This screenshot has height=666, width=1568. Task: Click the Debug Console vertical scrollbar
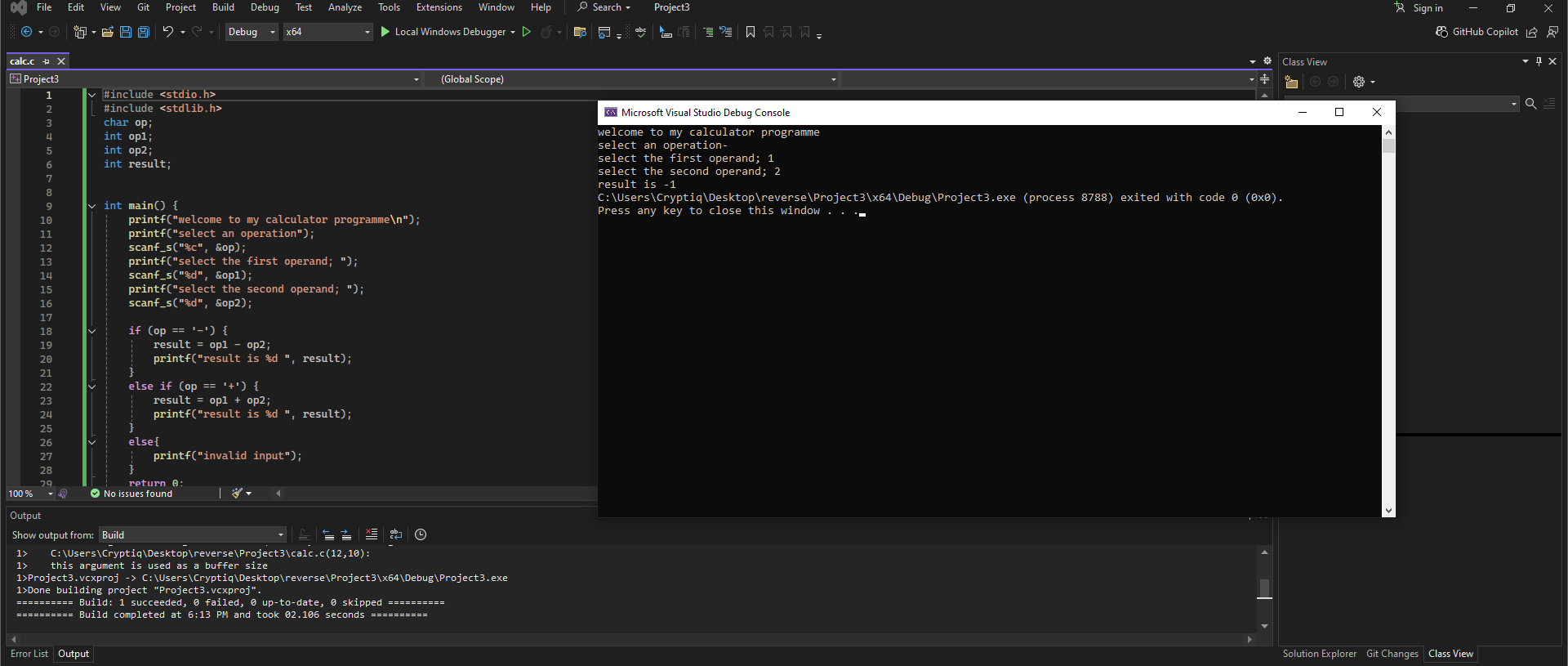[1388, 320]
